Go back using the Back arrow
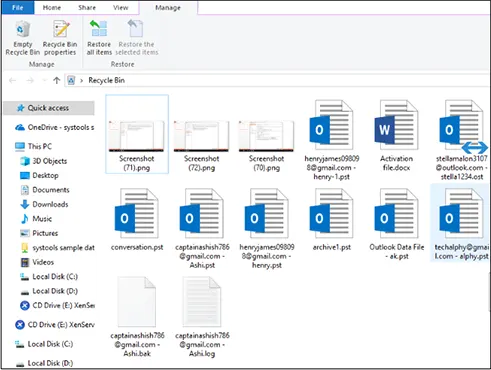The height and width of the screenshot is (370, 491). [x=13, y=80]
